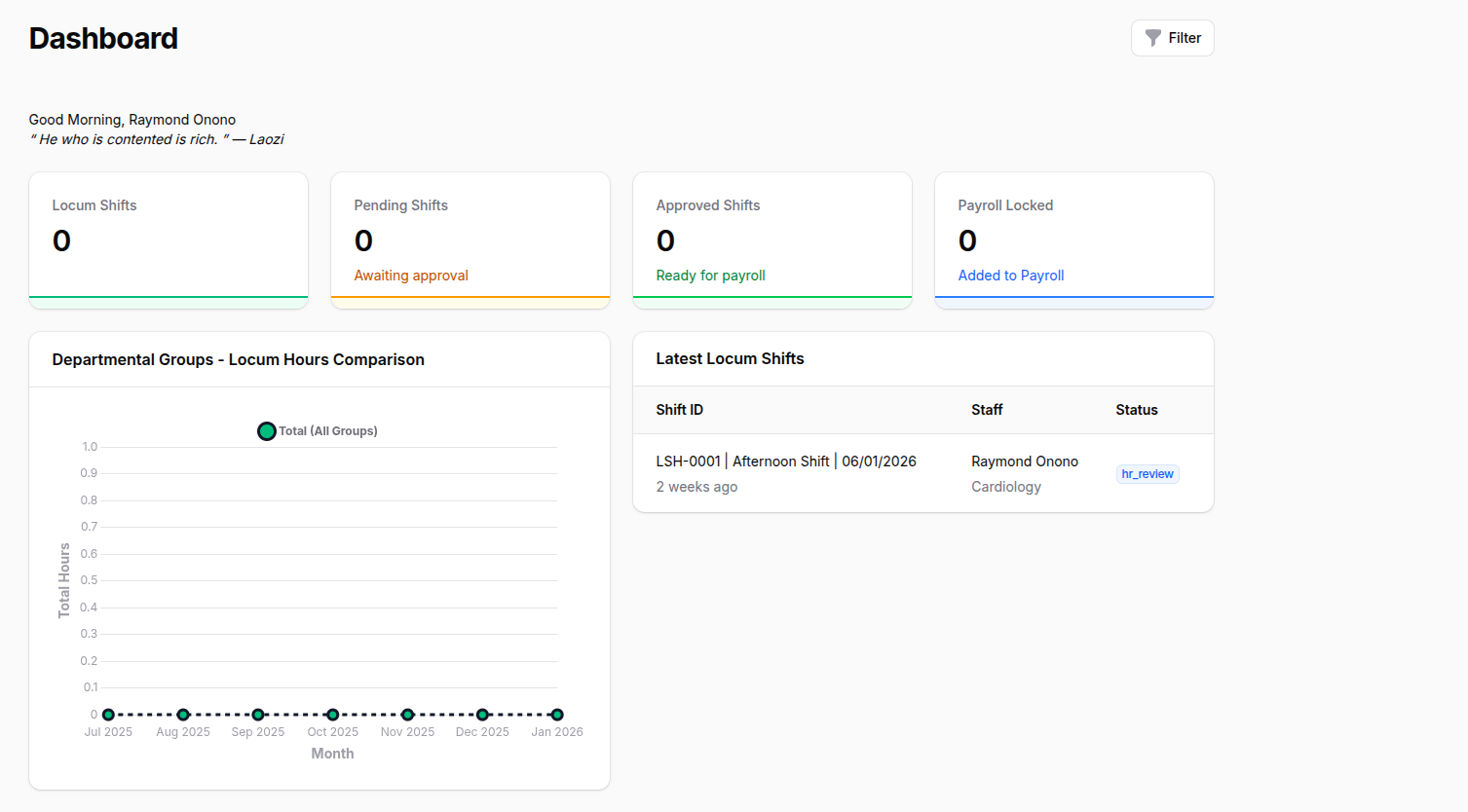Select the Locum Shifts summary card
Screen dimensions: 1468x812
click(168, 240)
